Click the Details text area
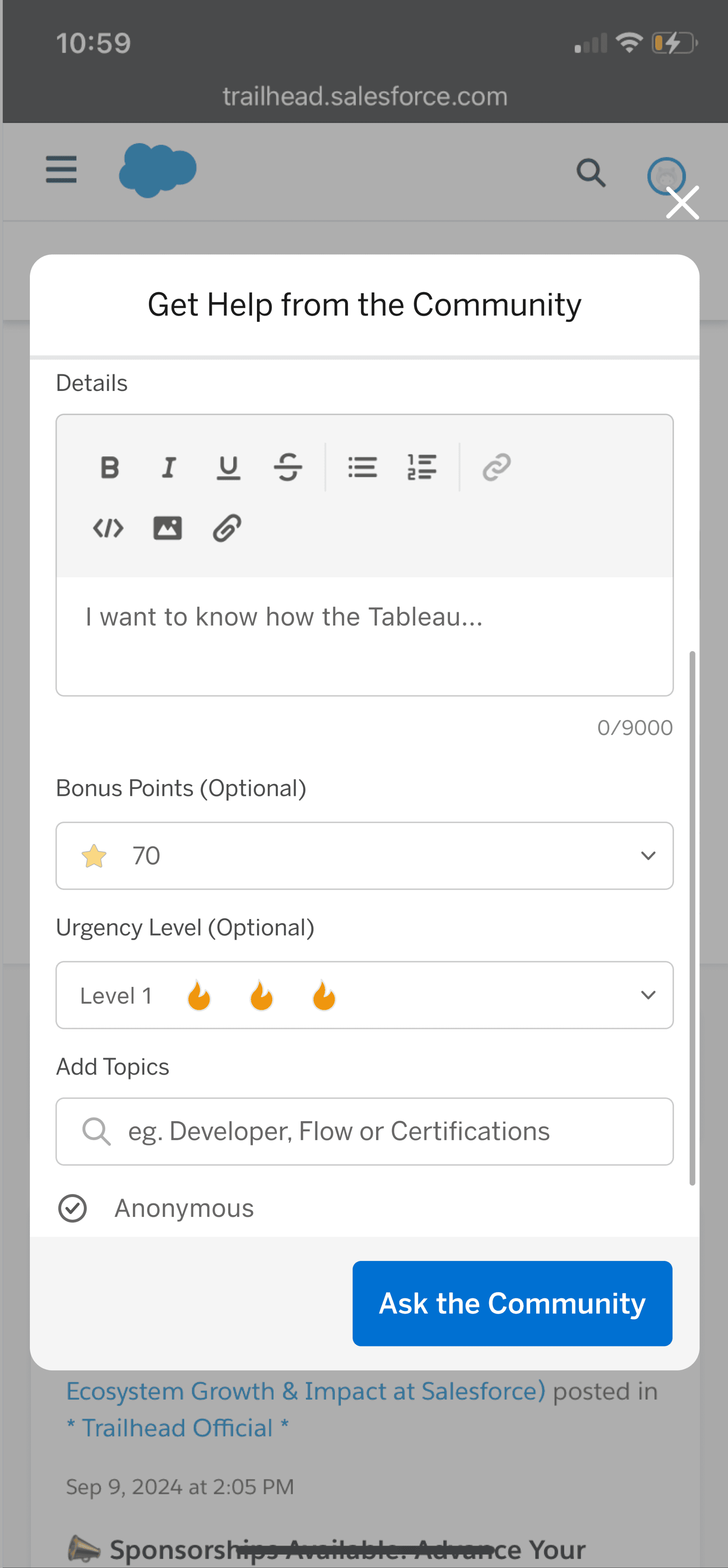The image size is (728, 1568). pyautogui.click(x=365, y=636)
